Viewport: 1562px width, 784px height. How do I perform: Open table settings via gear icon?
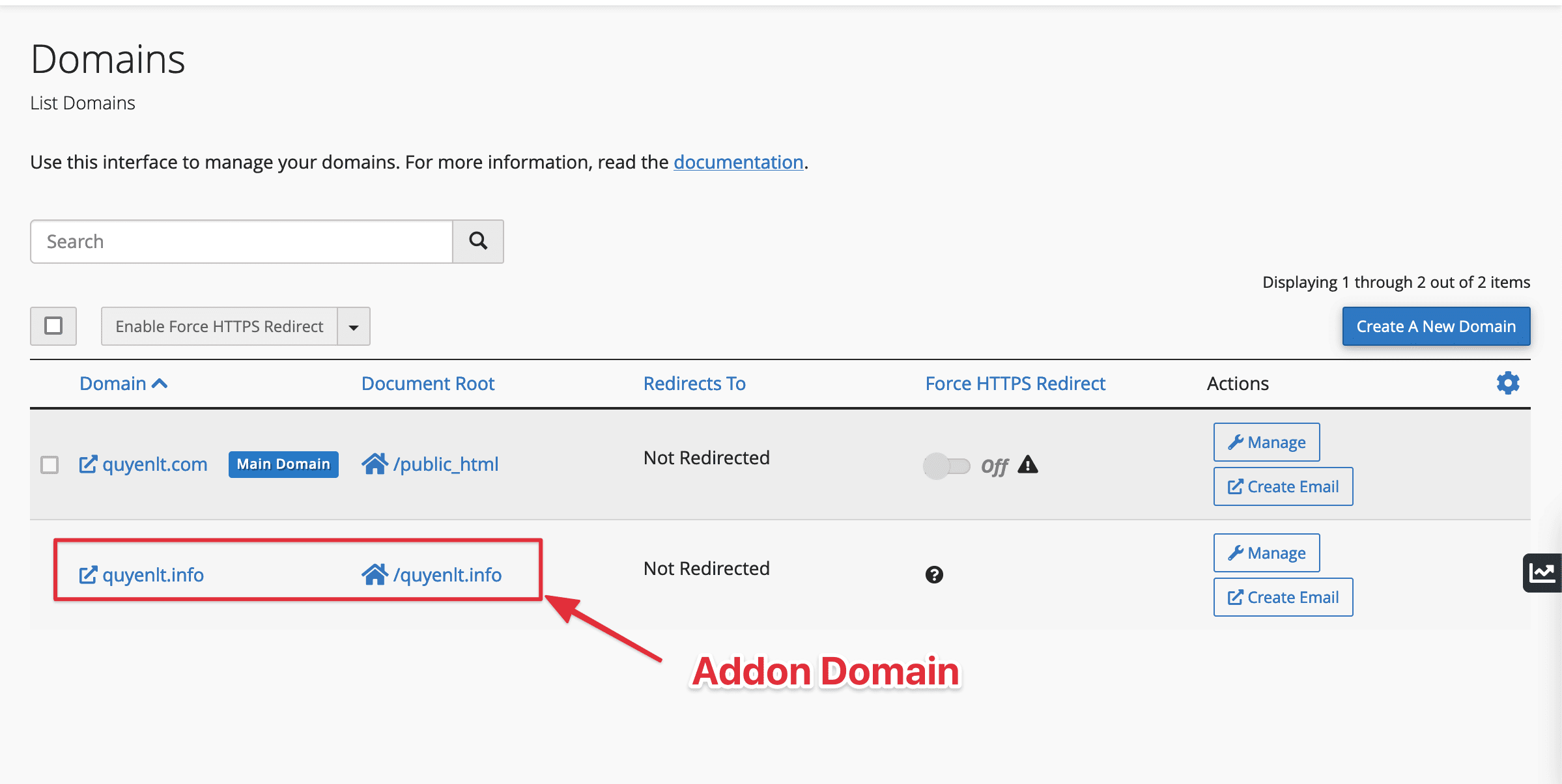pyautogui.click(x=1507, y=383)
